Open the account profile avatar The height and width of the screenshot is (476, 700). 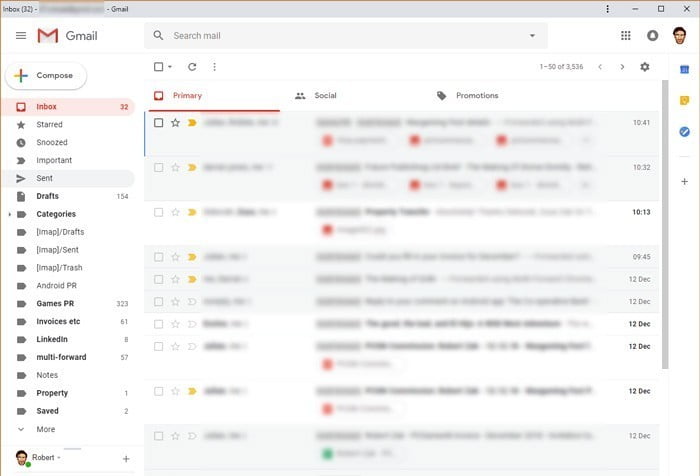(x=679, y=35)
